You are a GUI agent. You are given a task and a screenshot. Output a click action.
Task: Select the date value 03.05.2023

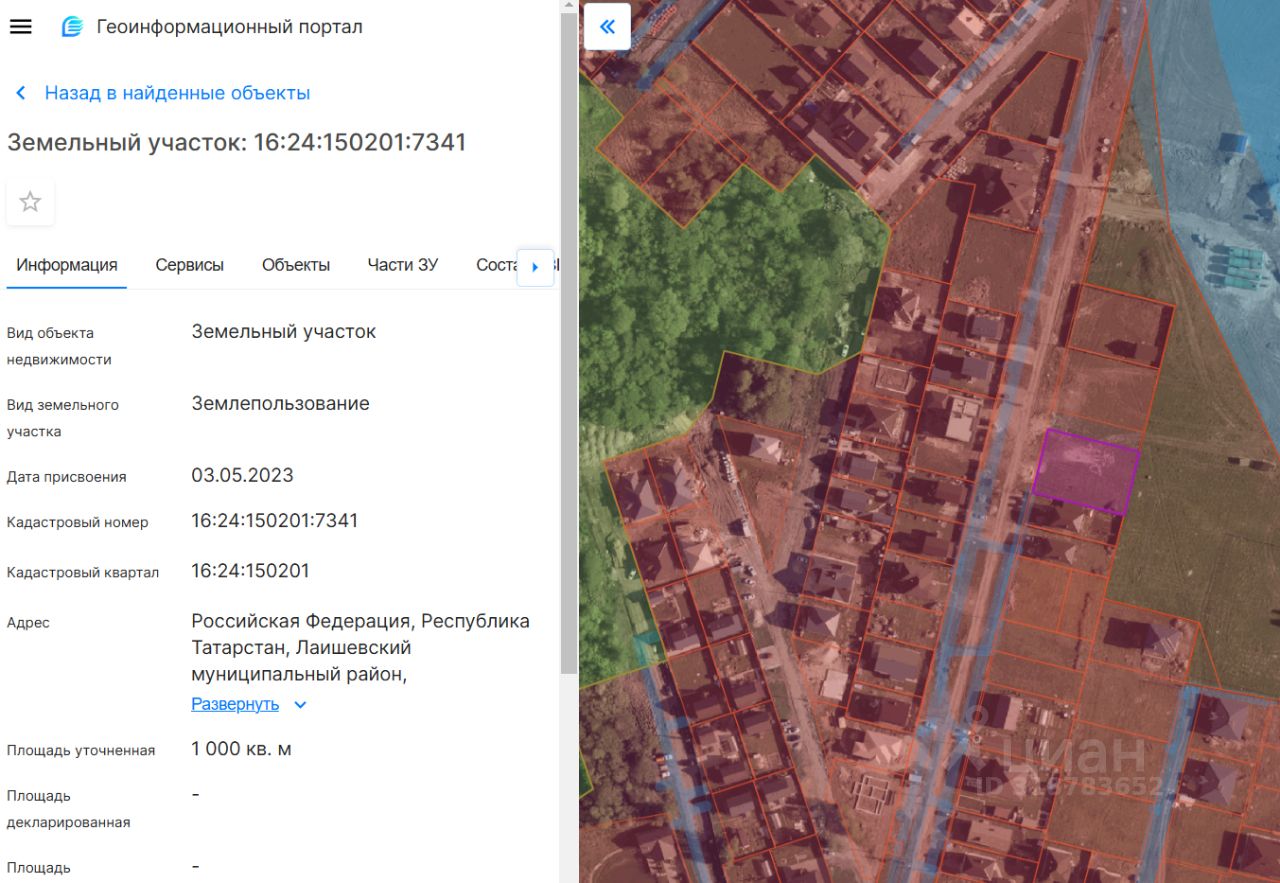tap(243, 476)
